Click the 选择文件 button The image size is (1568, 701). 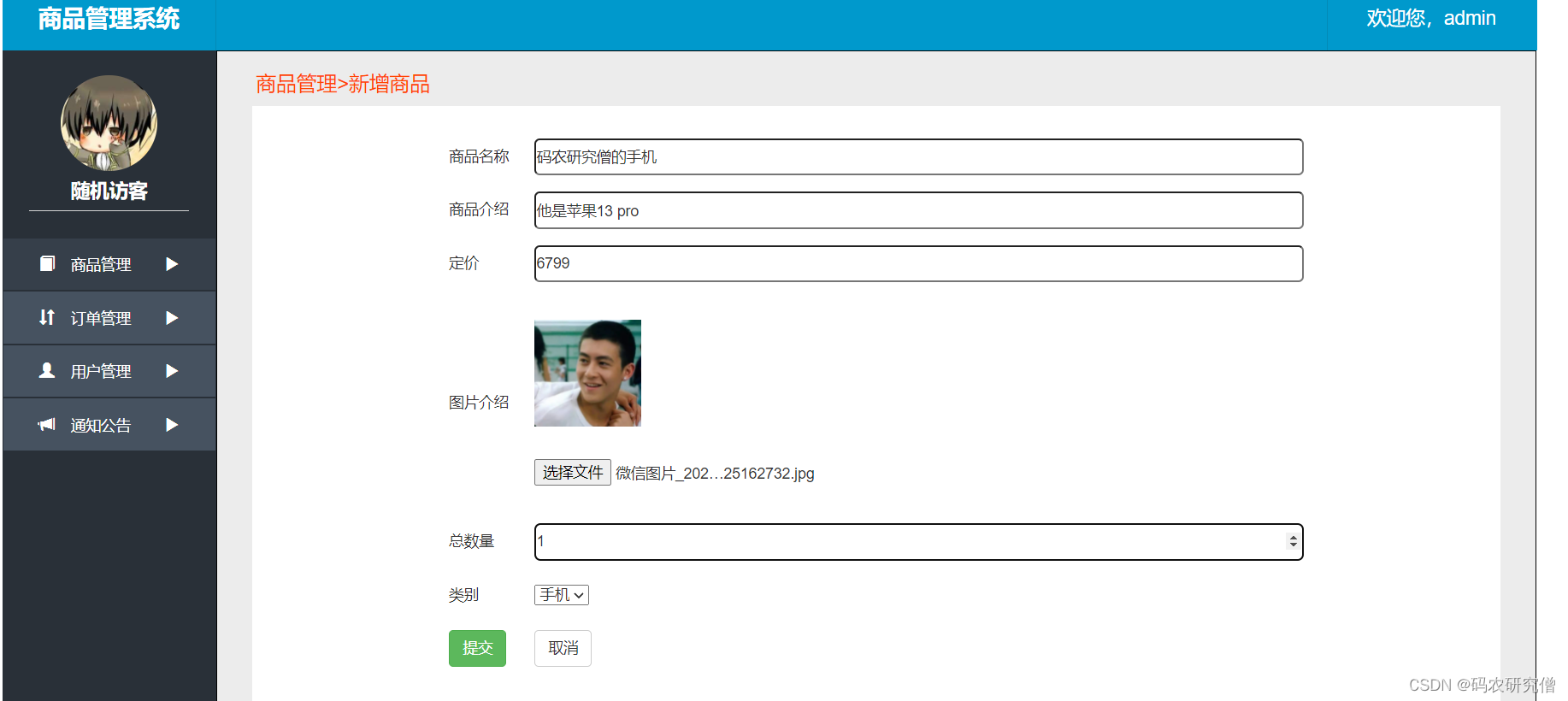pos(573,473)
